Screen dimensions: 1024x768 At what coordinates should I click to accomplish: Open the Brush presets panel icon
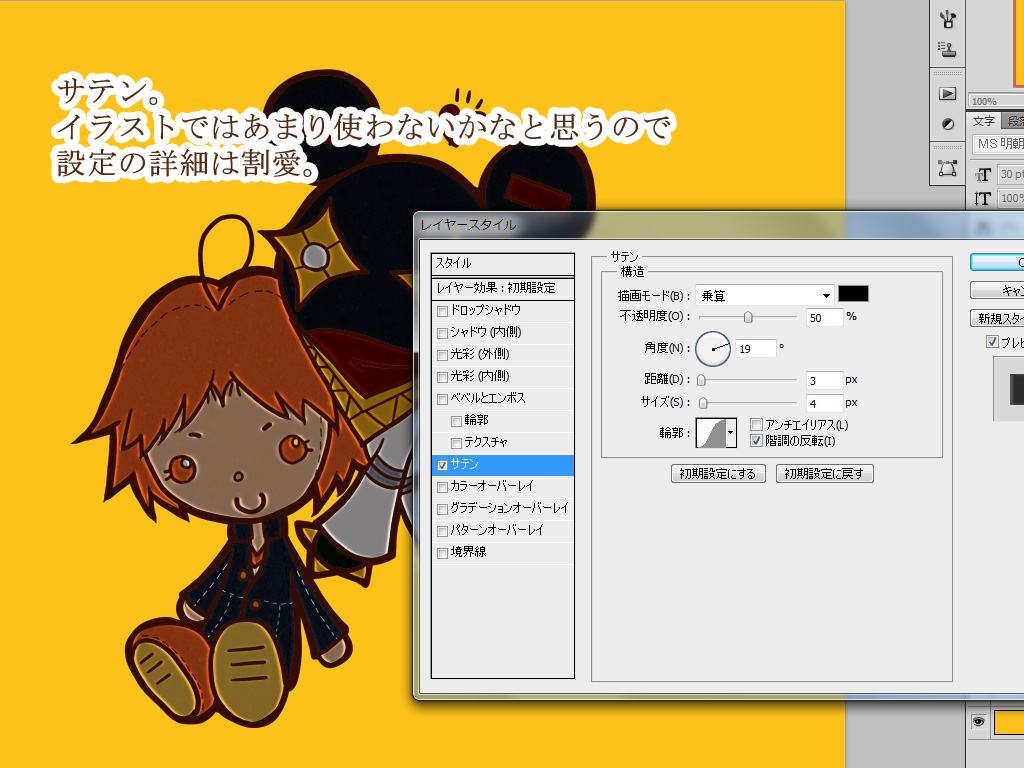click(947, 17)
